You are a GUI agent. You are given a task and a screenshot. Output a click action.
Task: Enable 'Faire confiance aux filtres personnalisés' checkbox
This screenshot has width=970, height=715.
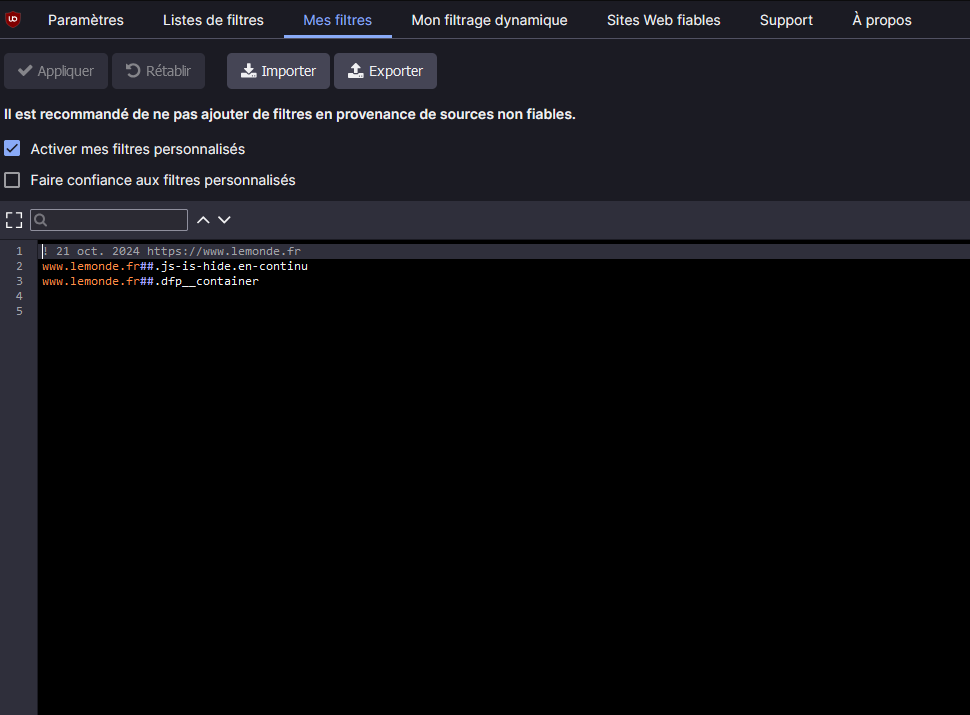12,180
